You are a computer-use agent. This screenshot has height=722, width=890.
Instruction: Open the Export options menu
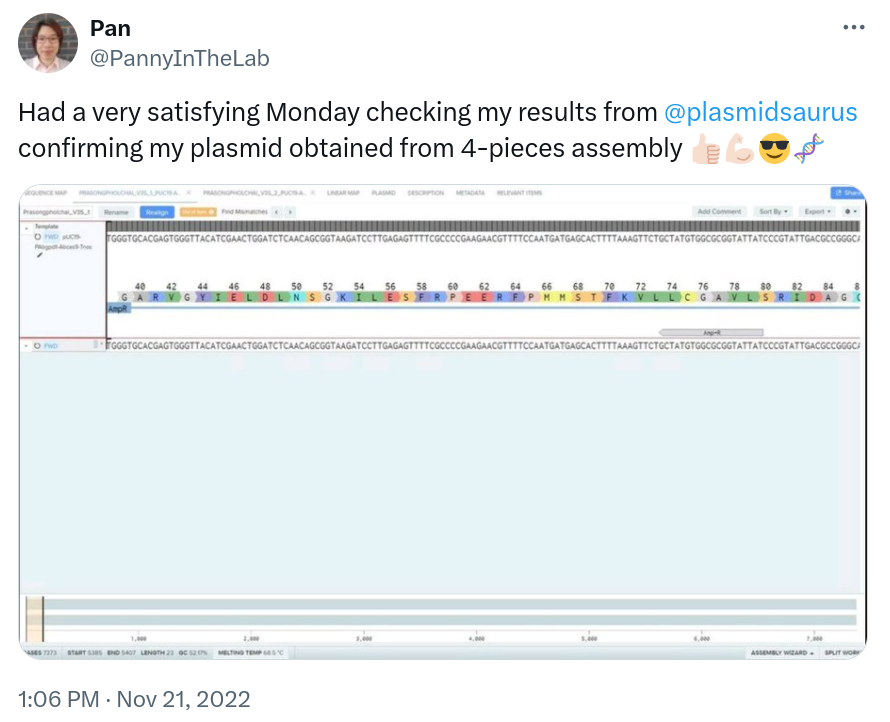click(817, 212)
